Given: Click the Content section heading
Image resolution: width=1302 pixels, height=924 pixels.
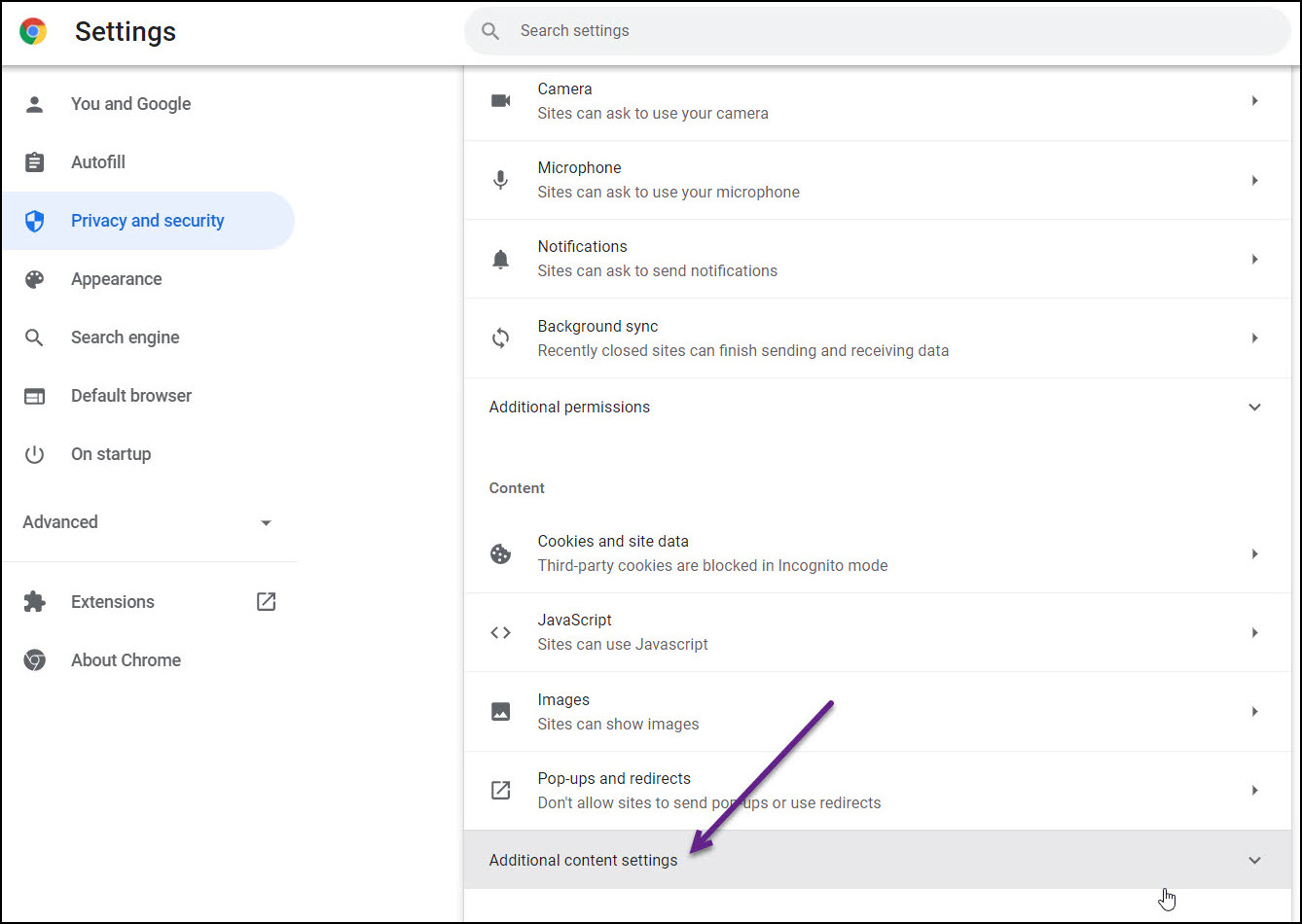Looking at the screenshot, I should 517,488.
